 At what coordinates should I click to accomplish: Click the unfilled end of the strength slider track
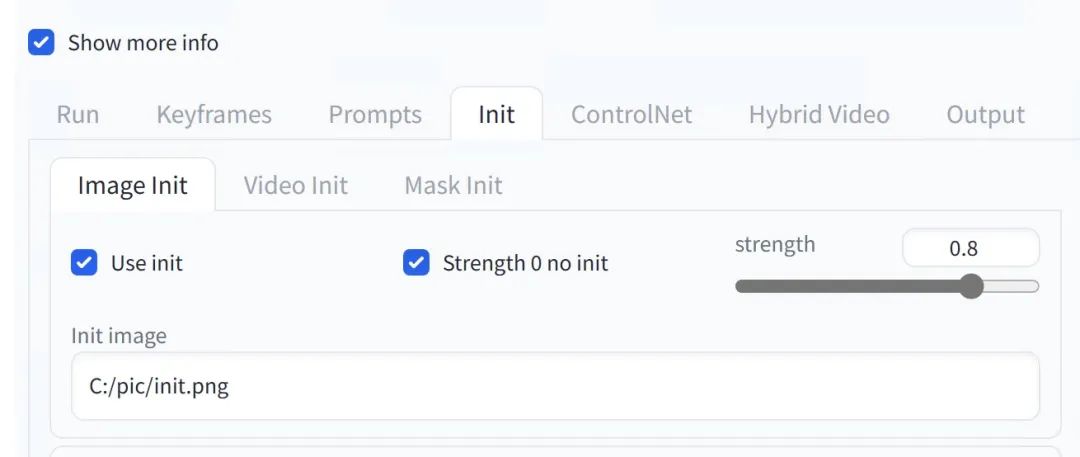(1011, 286)
